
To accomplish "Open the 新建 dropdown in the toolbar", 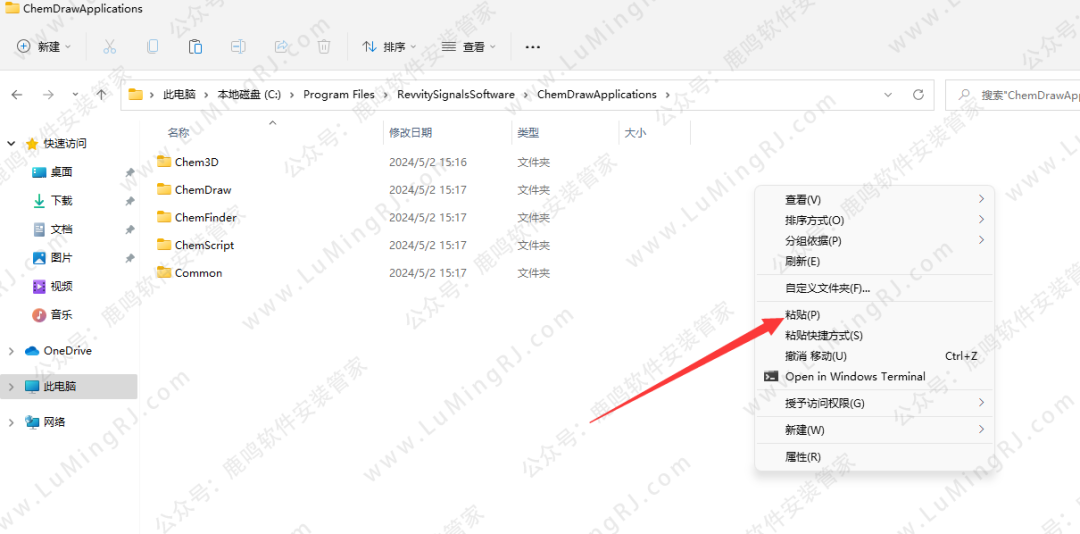I will point(45,47).
